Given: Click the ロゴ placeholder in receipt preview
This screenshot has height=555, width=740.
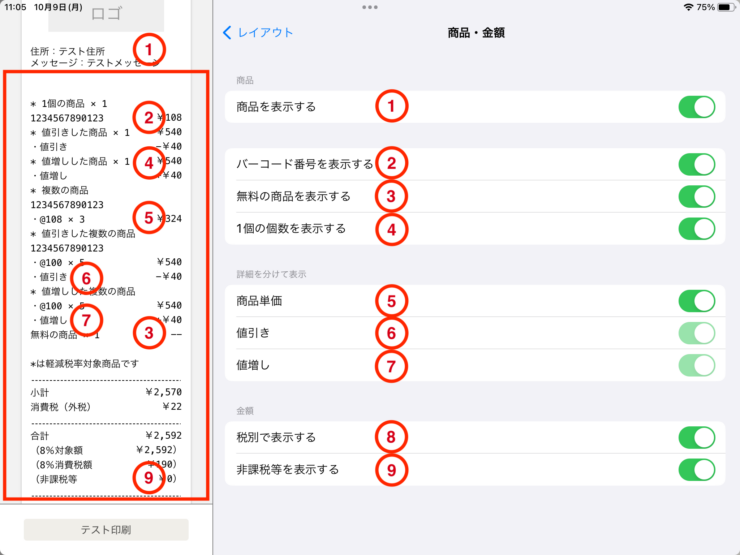Looking at the screenshot, I should pos(106,15).
